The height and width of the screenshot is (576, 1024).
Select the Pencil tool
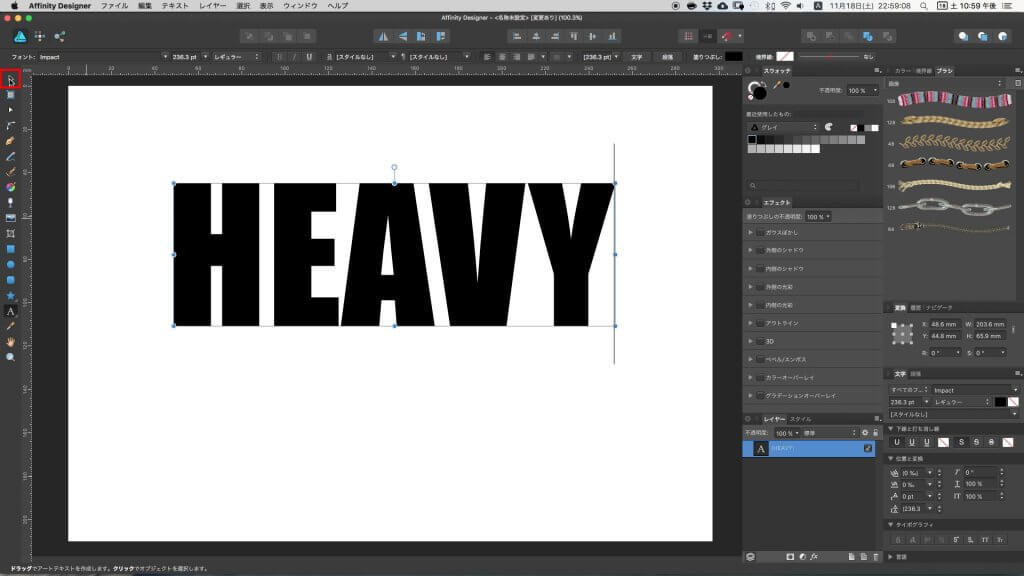10,157
